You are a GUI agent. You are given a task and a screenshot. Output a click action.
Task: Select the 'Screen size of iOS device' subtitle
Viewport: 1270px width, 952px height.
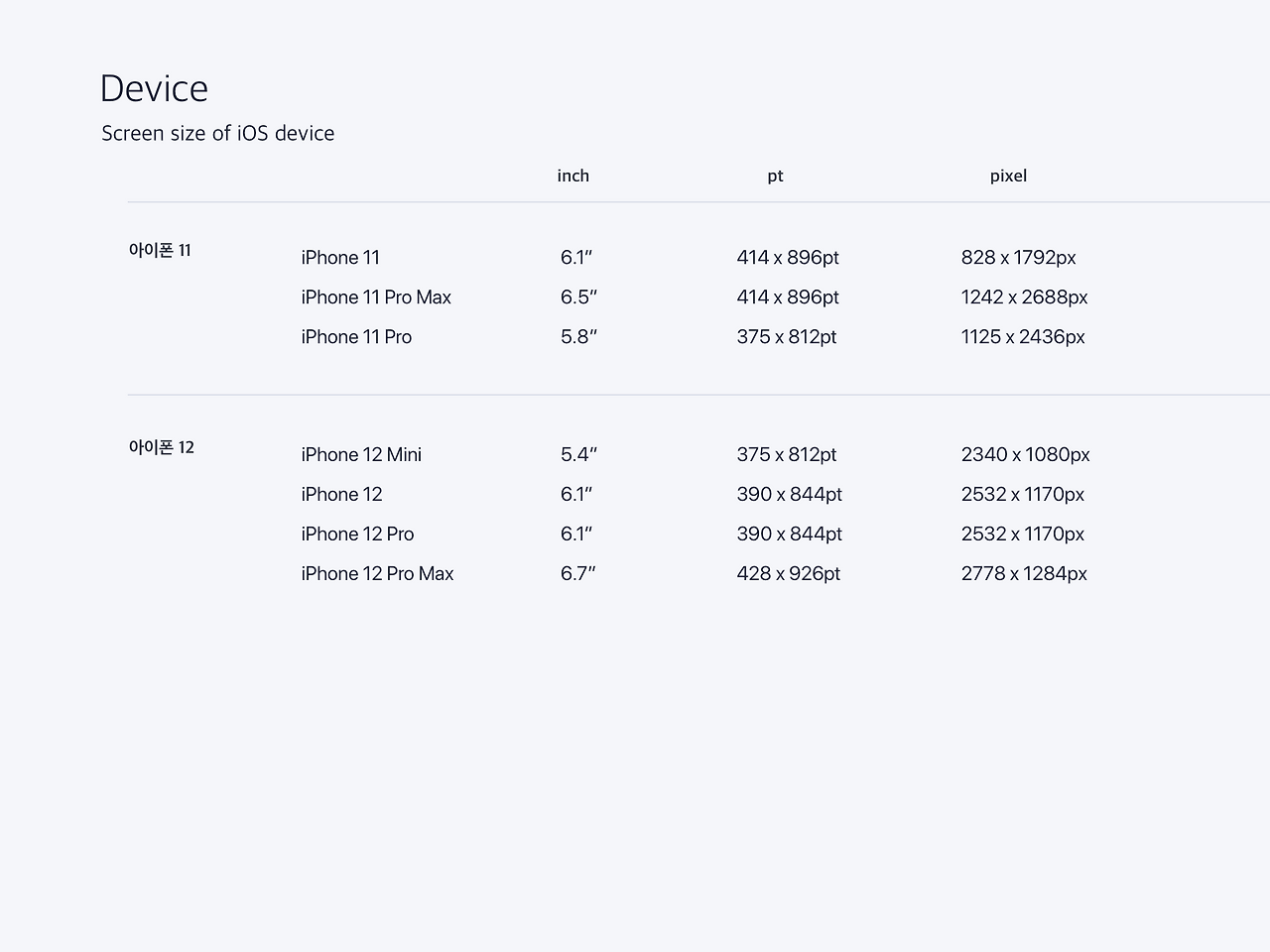(x=218, y=133)
